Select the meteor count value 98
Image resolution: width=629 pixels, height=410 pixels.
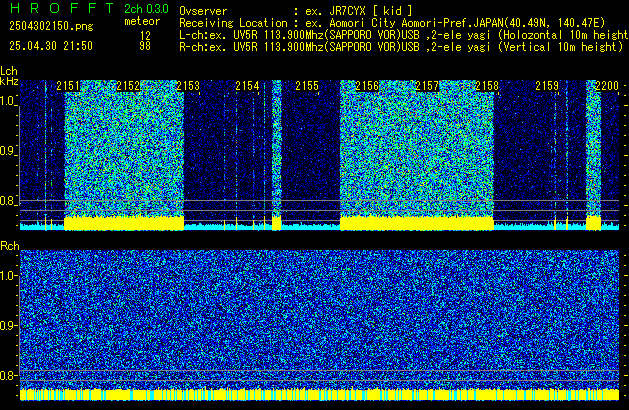pos(145,46)
